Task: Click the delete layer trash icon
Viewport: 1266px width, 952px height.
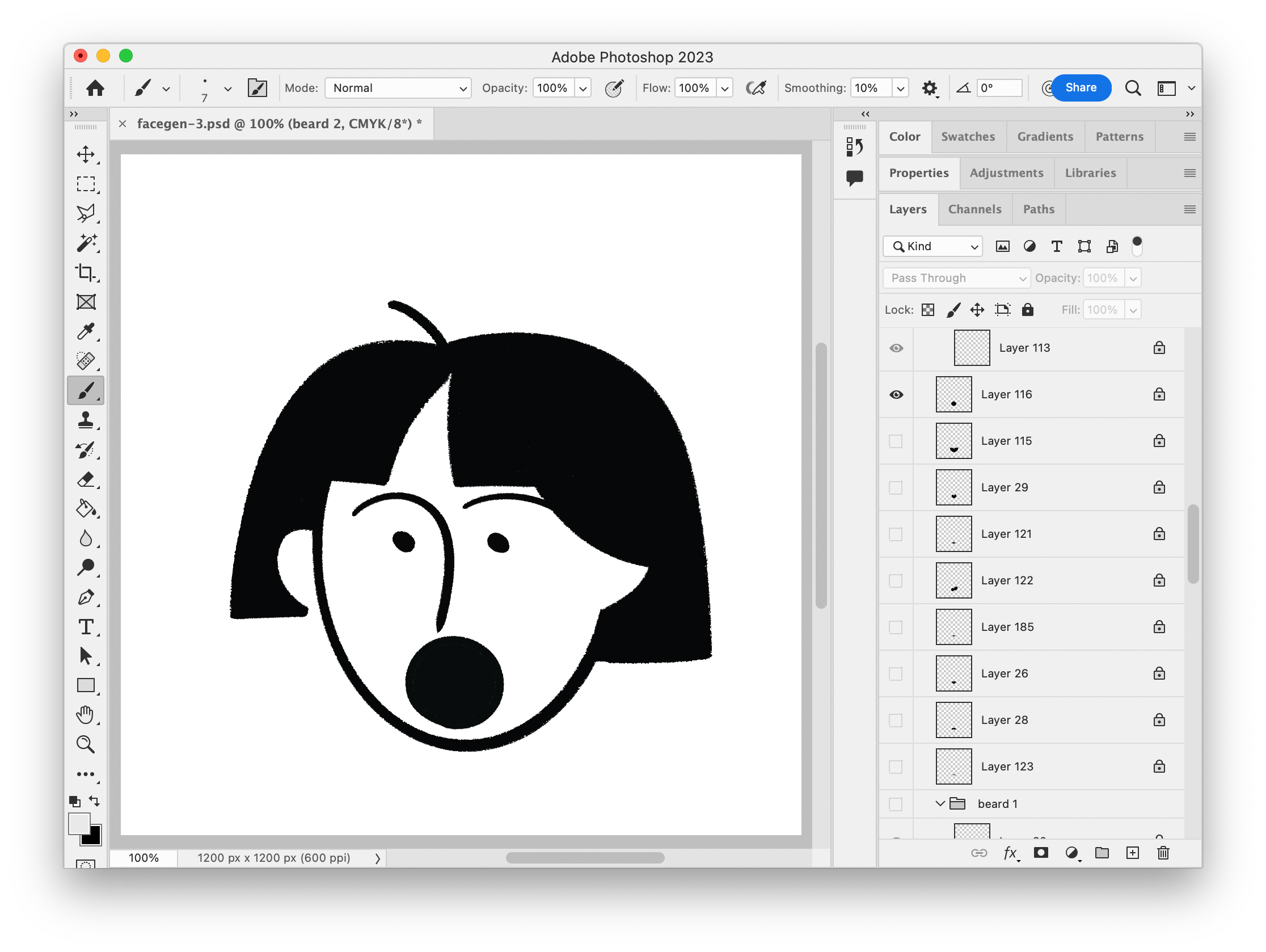Action: (1162, 853)
